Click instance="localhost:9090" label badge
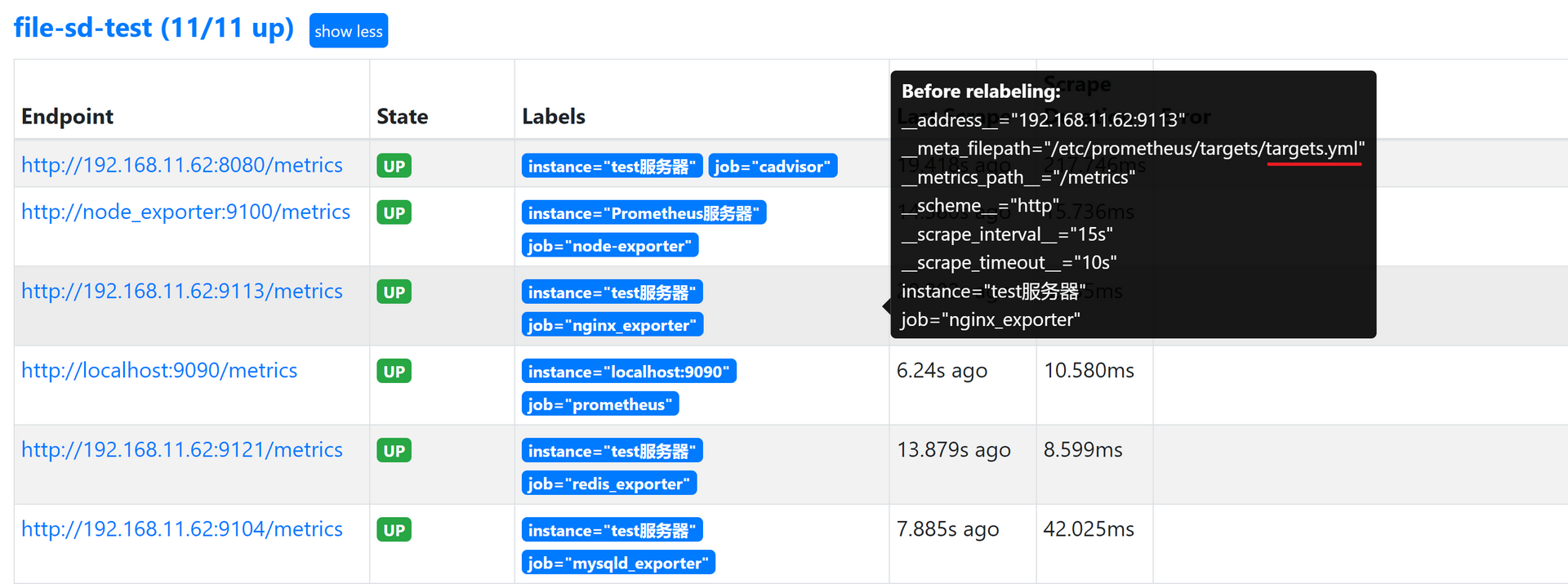 [x=629, y=371]
